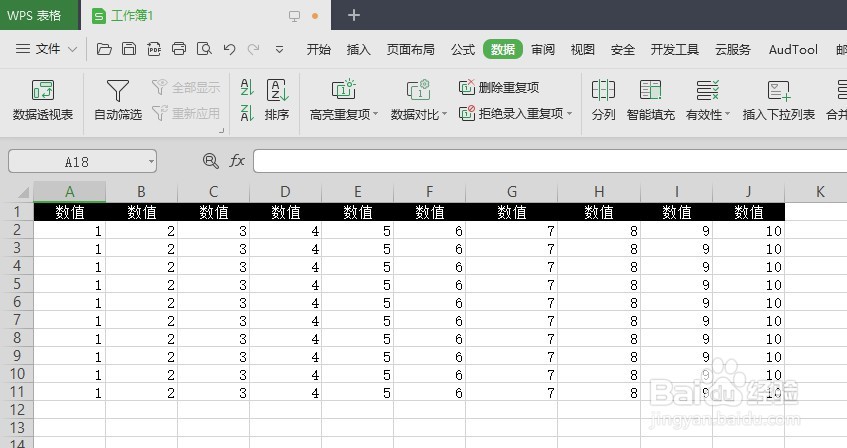The width and height of the screenshot is (847, 448).
Task: Click into the formula bar
Action: 550,161
